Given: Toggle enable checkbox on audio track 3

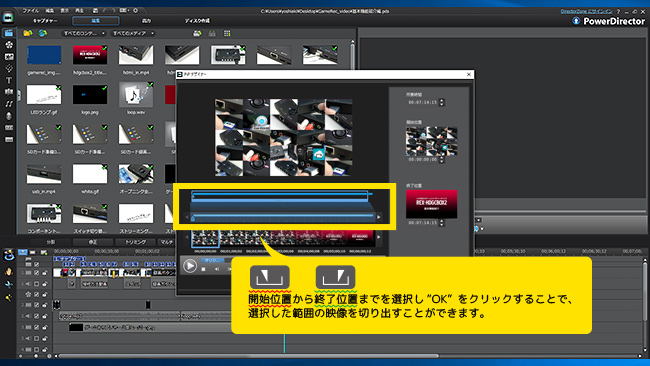Looking at the screenshot, I should tap(36, 338).
